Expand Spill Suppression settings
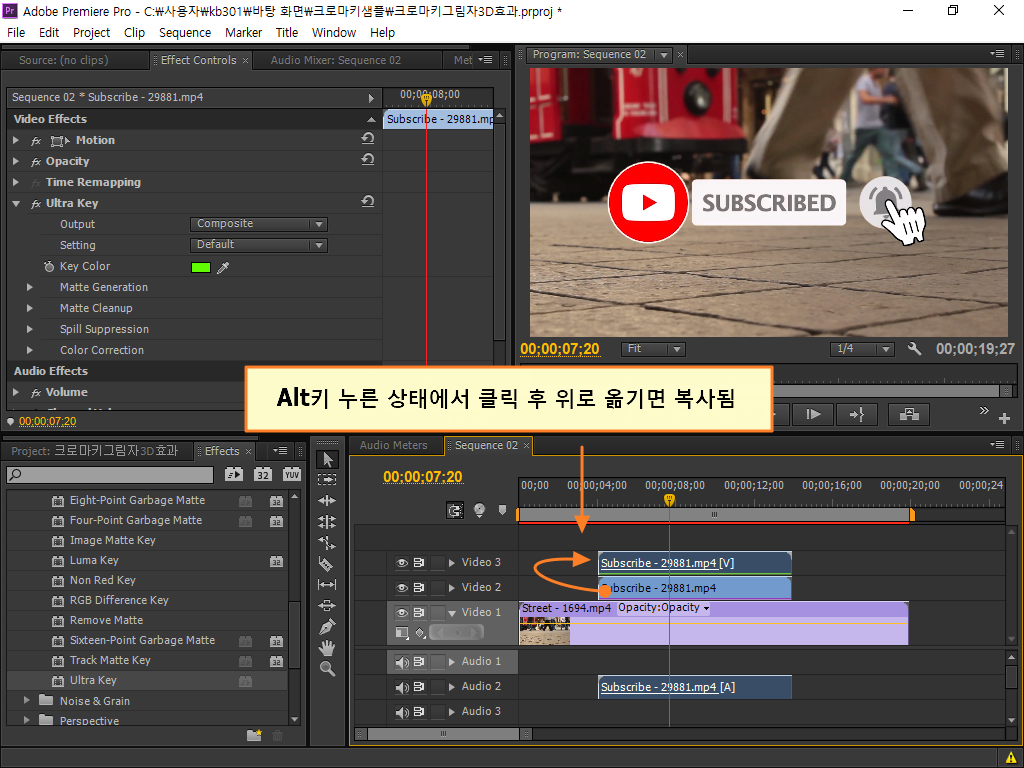The image size is (1024, 768). coord(29,328)
